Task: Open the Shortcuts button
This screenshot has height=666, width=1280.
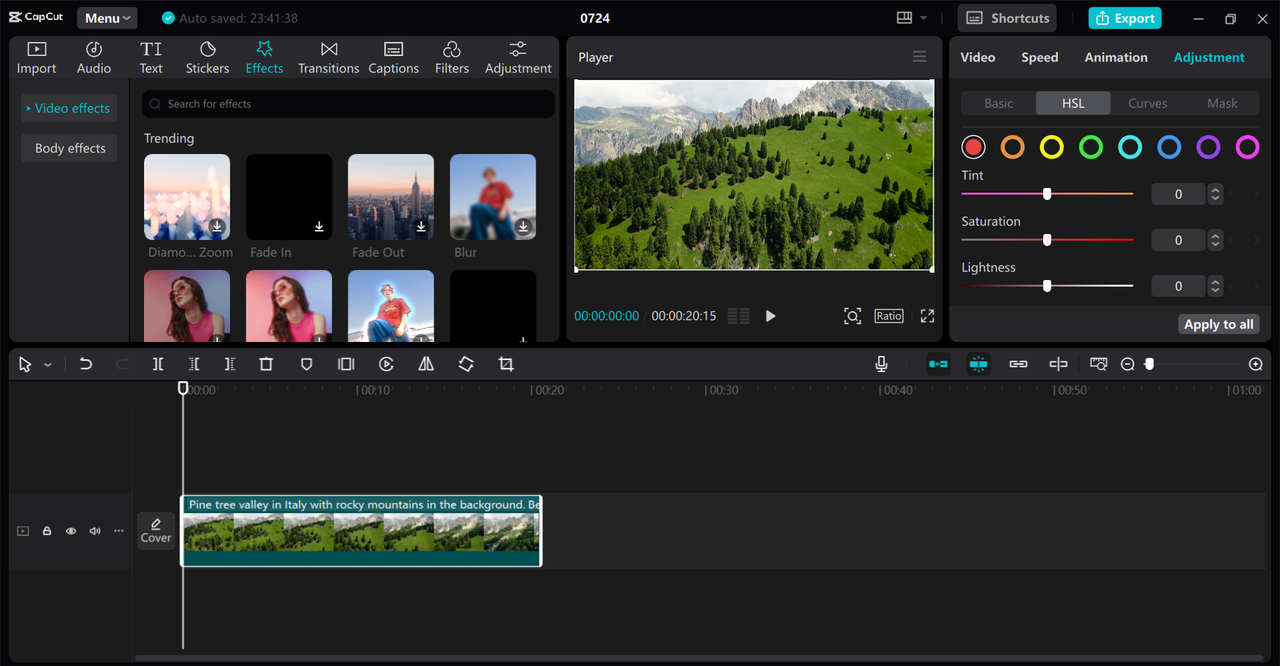Action: [x=1008, y=18]
